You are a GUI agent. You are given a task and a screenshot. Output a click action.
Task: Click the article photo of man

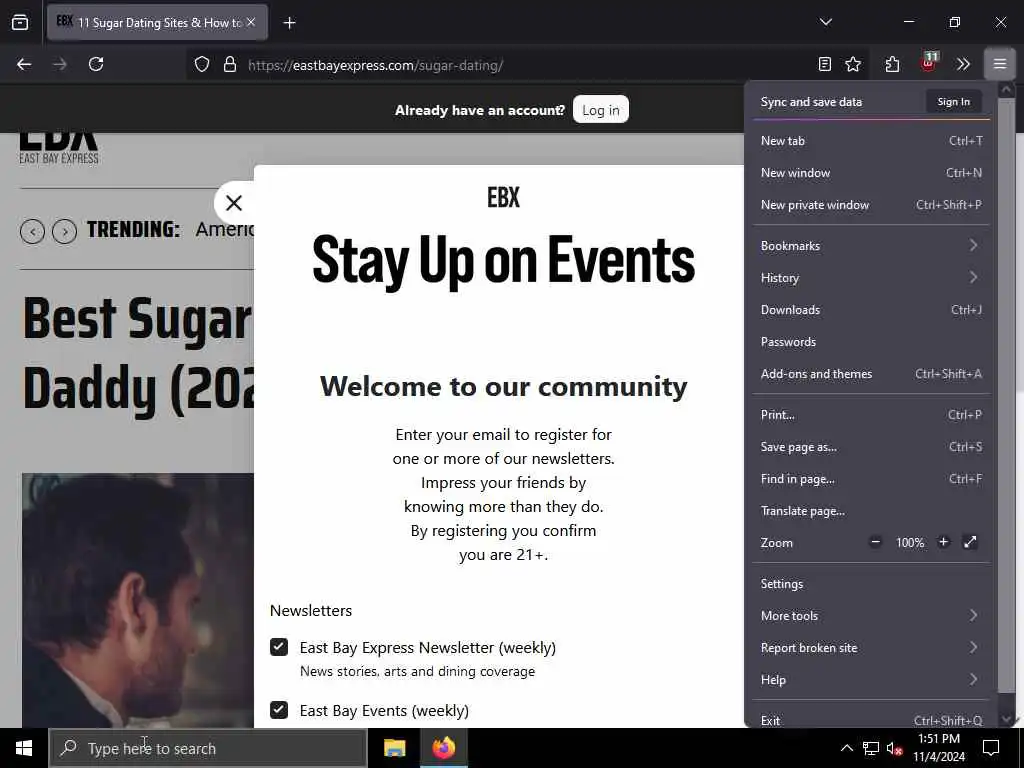pyautogui.click(x=138, y=600)
